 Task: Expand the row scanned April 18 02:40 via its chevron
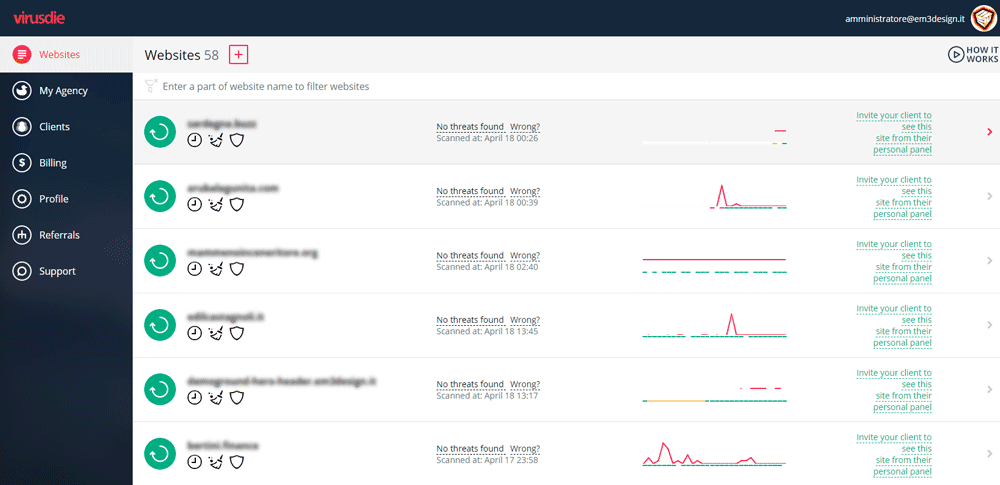pyautogui.click(x=988, y=260)
